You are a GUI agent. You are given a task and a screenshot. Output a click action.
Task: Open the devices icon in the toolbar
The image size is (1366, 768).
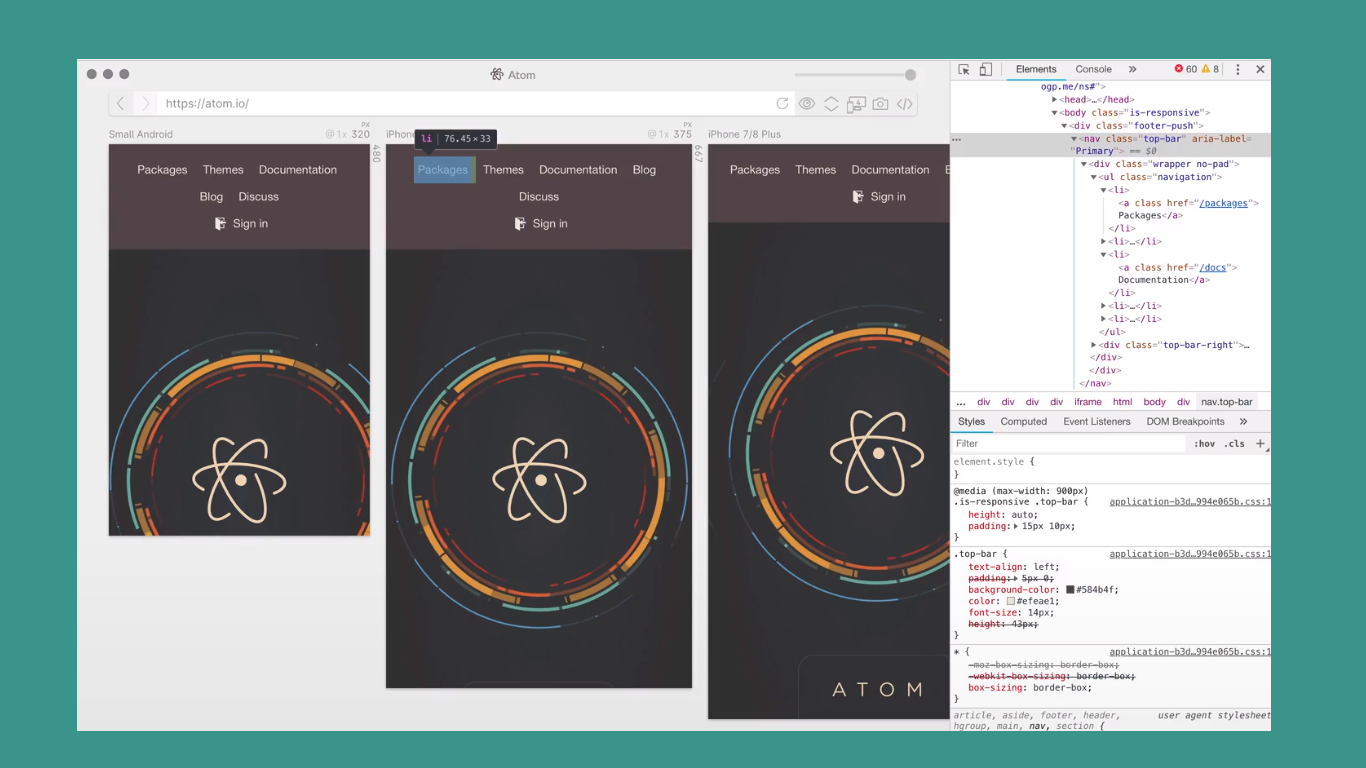point(856,104)
